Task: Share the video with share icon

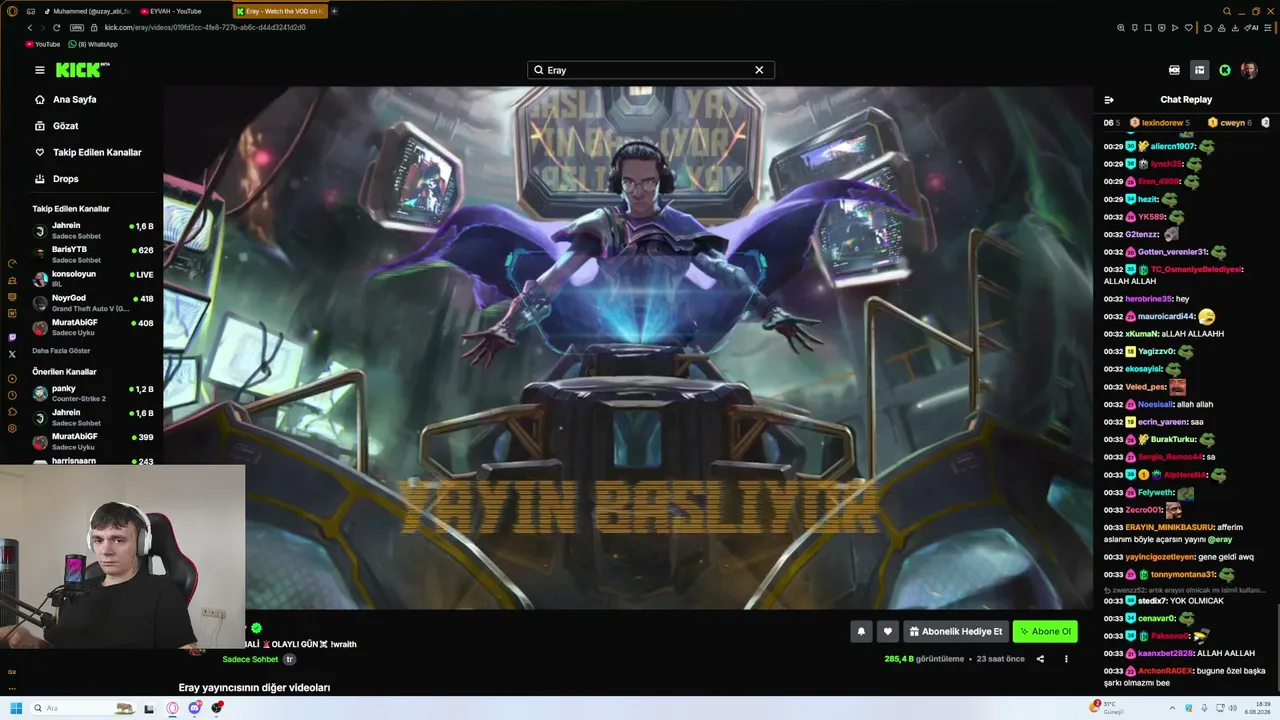Action: (1040, 659)
